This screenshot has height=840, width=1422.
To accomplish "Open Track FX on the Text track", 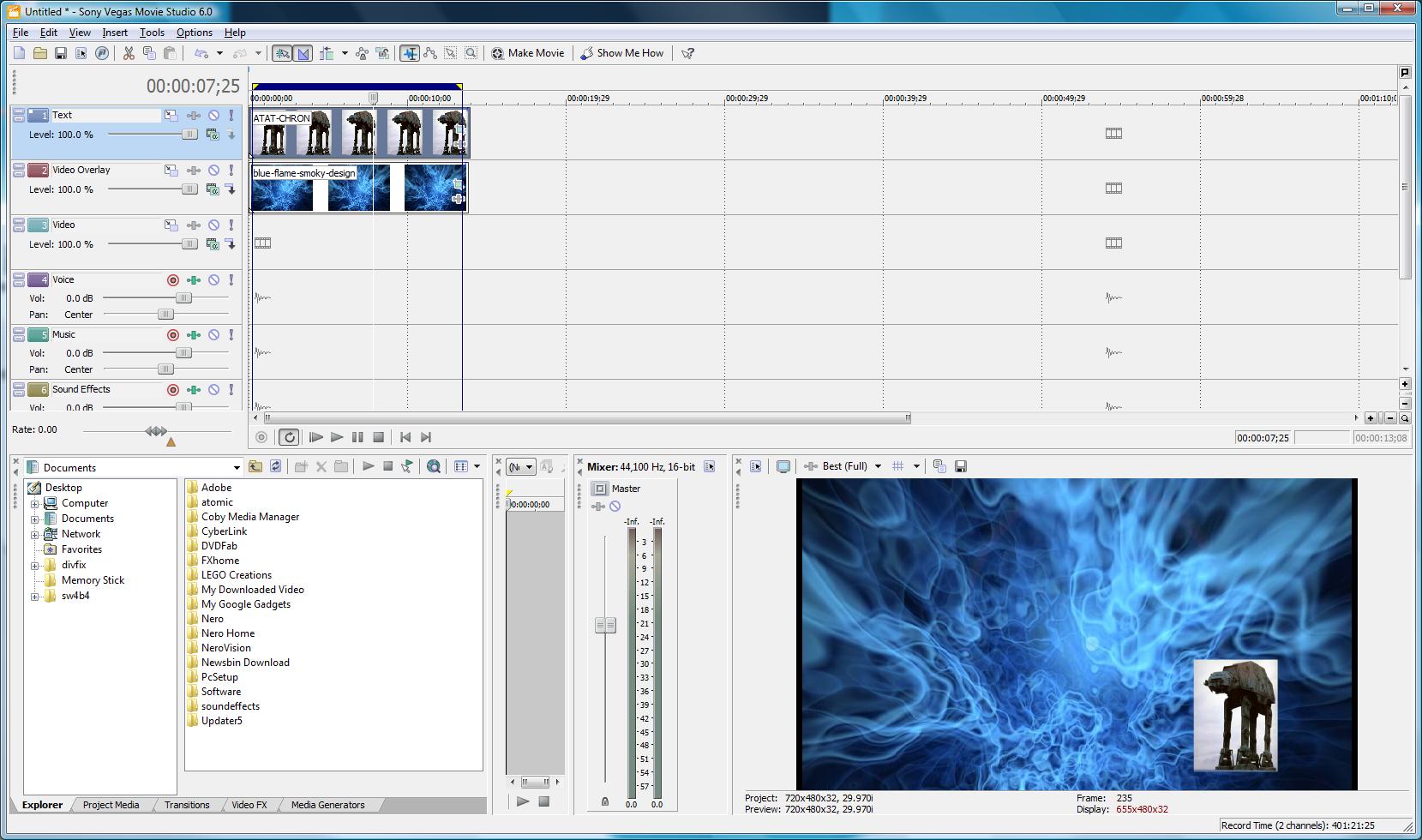I will coord(194,116).
